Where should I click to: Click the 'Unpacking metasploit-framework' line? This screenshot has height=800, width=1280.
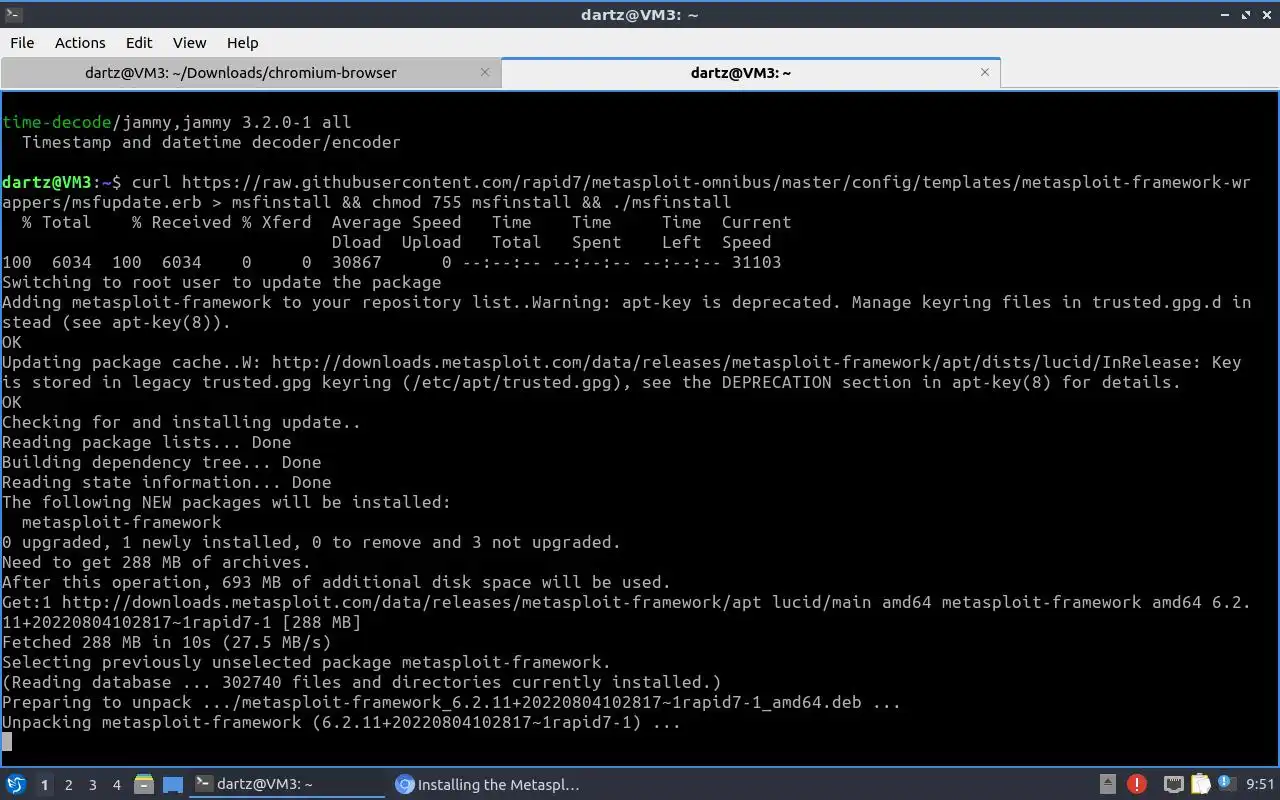pos(341,722)
